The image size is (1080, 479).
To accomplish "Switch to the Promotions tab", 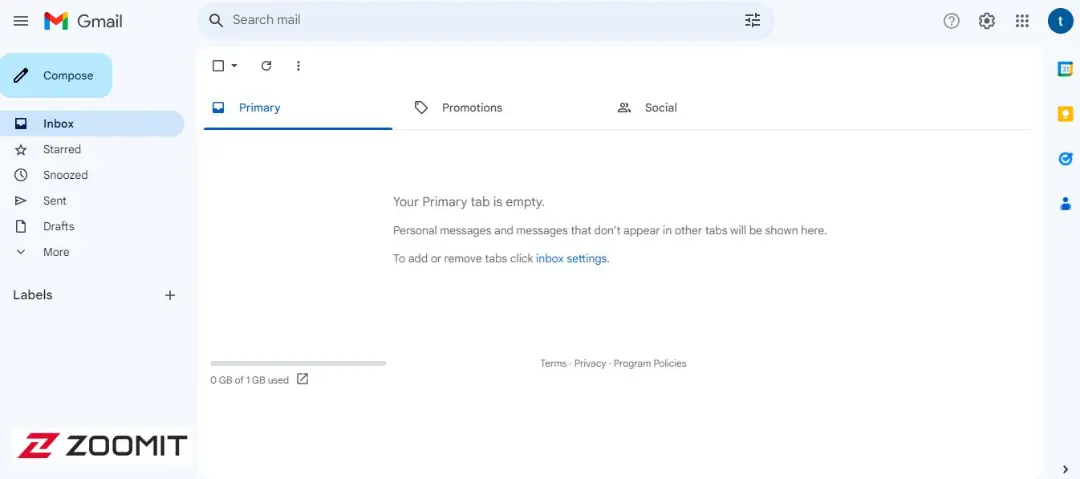I will click(458, 108).
